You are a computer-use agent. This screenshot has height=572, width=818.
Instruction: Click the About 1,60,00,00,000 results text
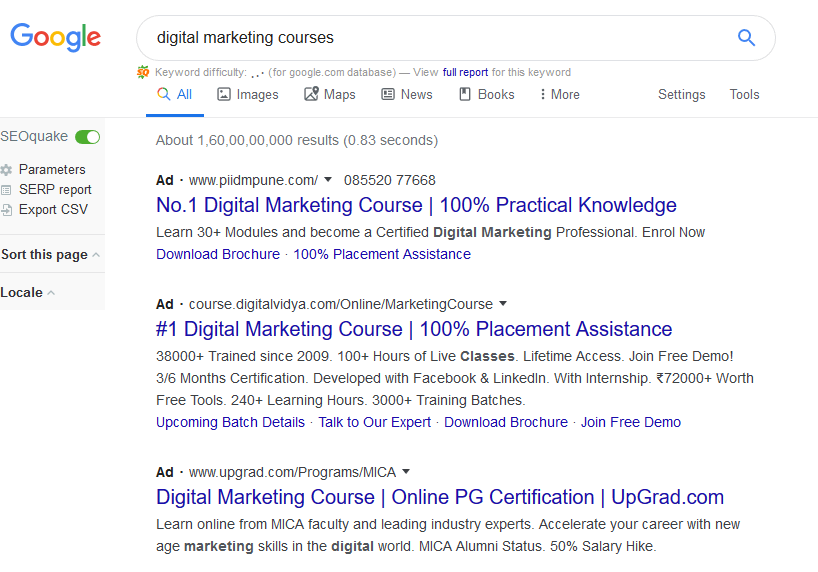click(297, 140)
